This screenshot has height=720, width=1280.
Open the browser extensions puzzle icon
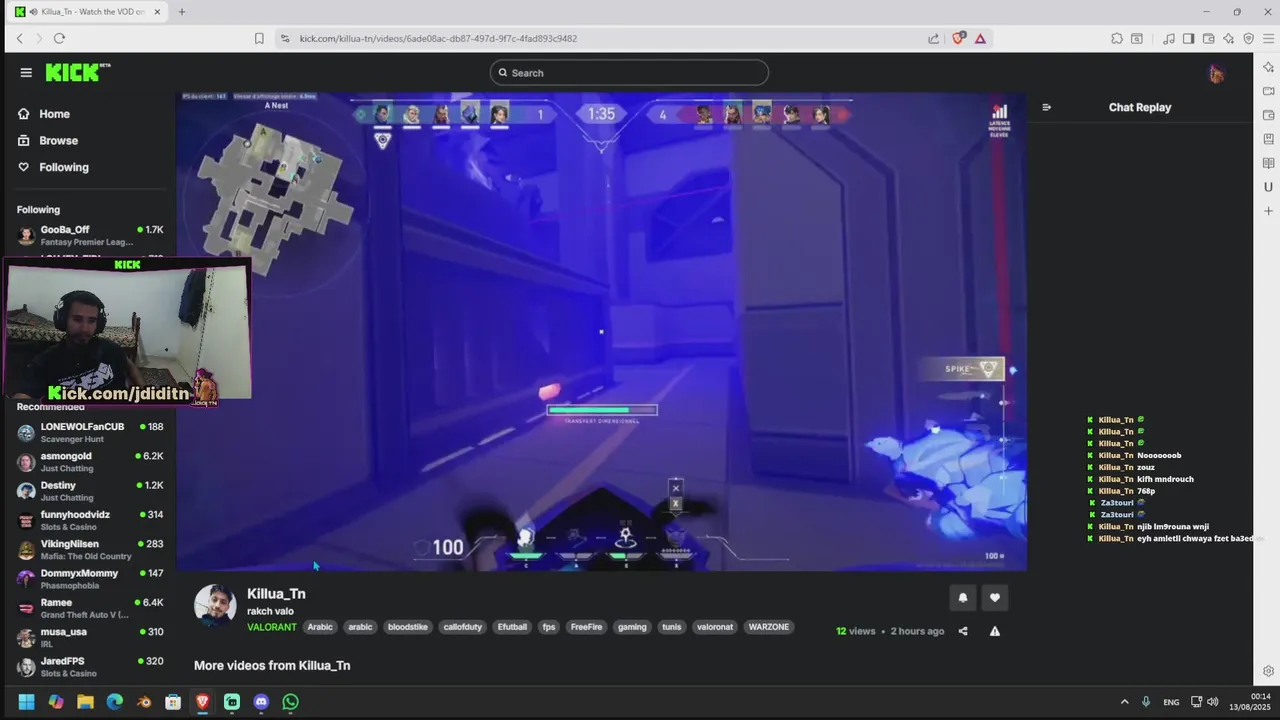(1117, 38)
